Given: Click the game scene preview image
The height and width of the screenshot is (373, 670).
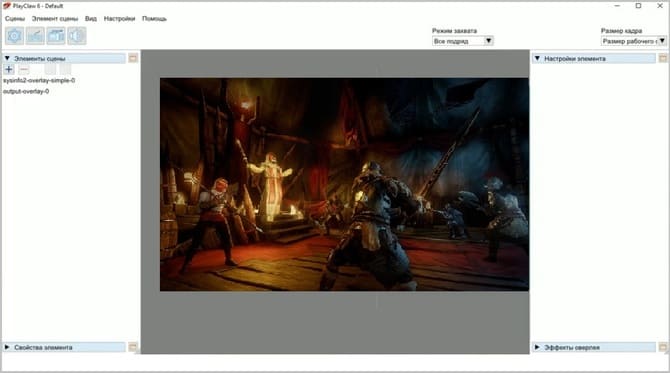Looking at the screenshot, I should 344,184.
